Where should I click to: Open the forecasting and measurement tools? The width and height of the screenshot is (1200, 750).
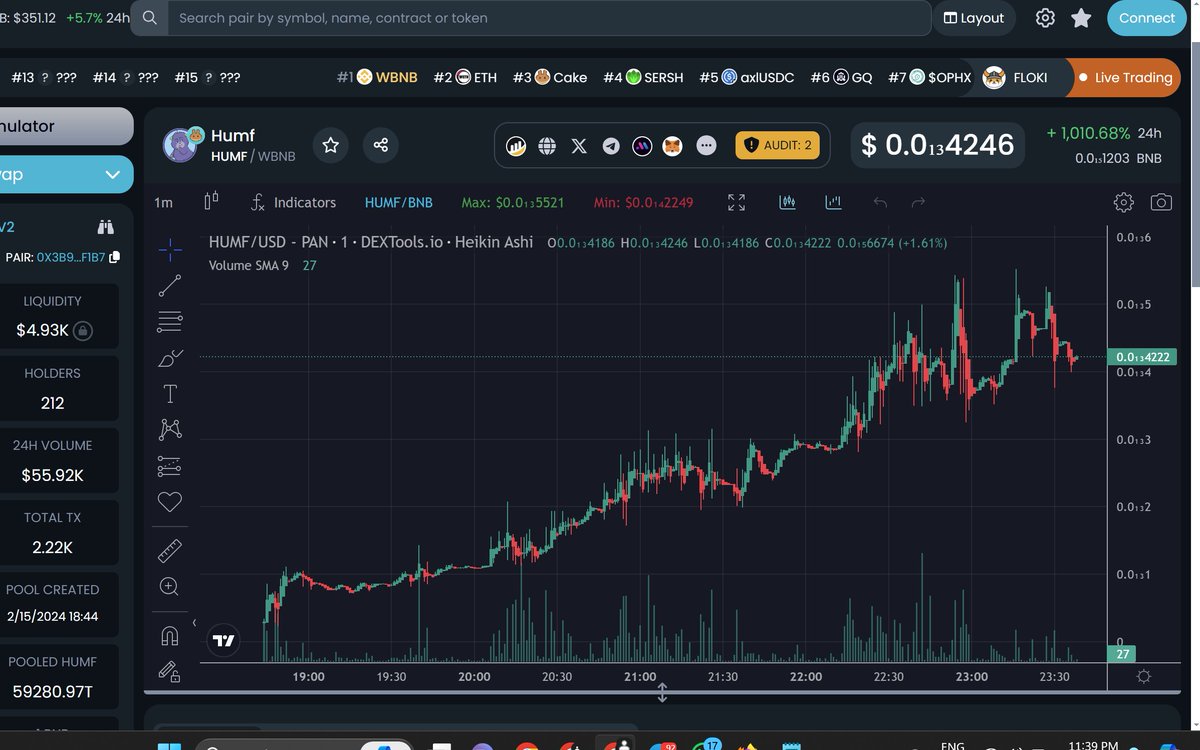170,466
